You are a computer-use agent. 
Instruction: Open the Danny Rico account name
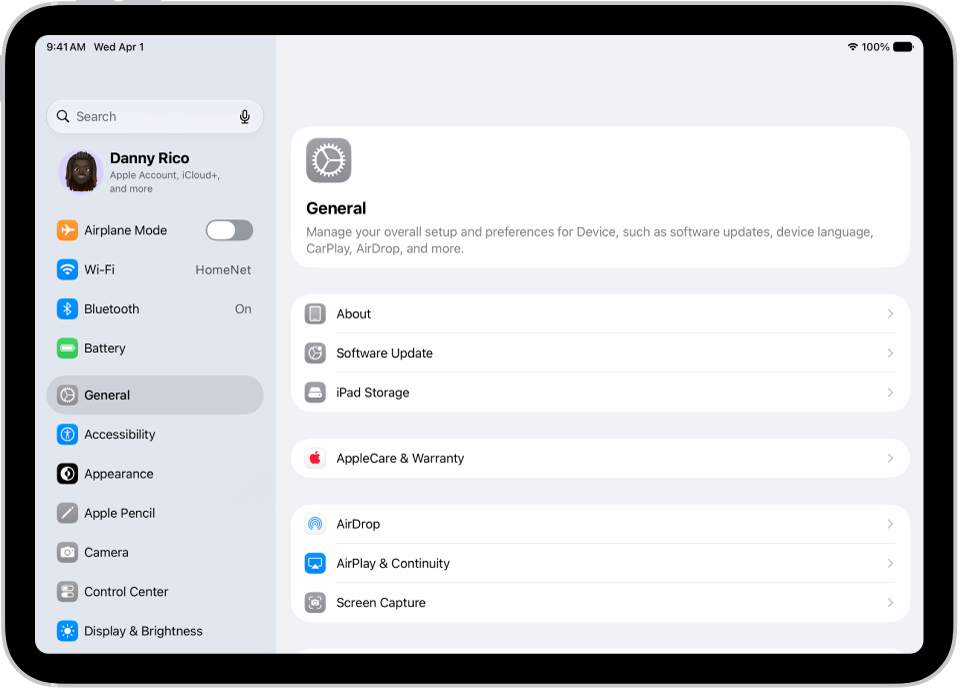point(149,158)
